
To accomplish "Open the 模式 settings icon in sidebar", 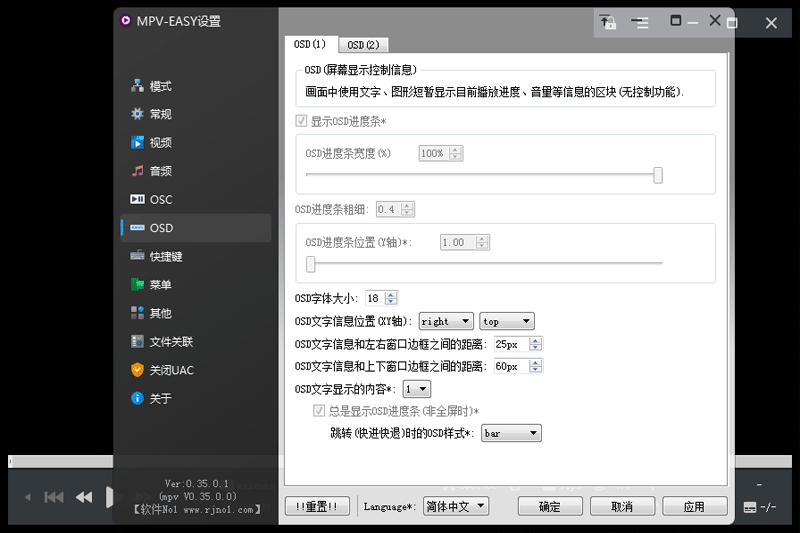I will (137, 86).
